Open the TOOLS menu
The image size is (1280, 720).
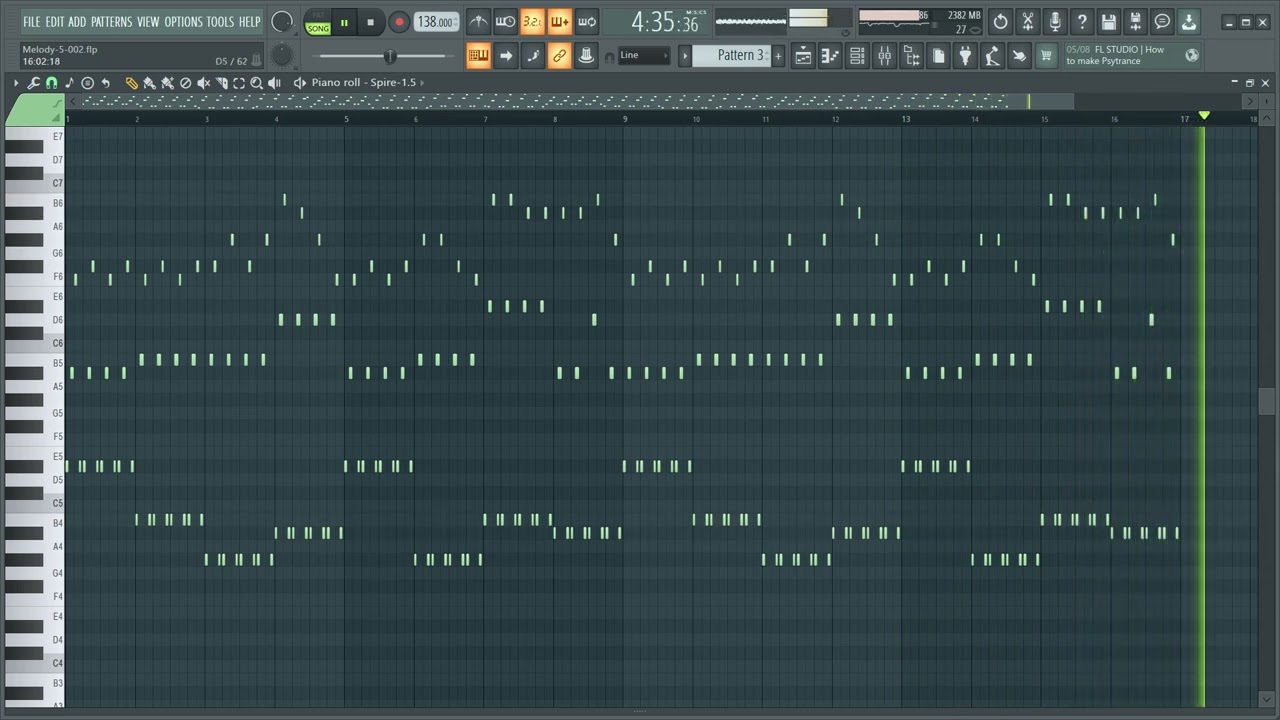pos(220,21)
